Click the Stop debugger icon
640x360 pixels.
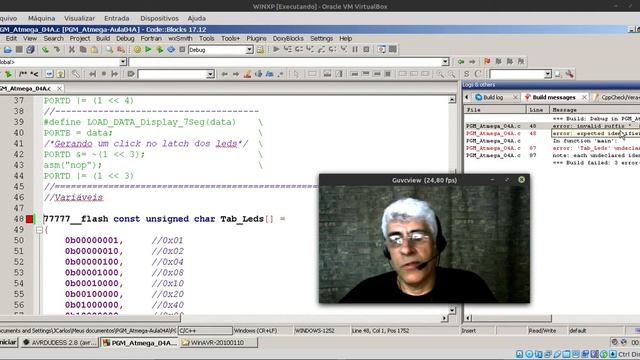pos(367,49)
